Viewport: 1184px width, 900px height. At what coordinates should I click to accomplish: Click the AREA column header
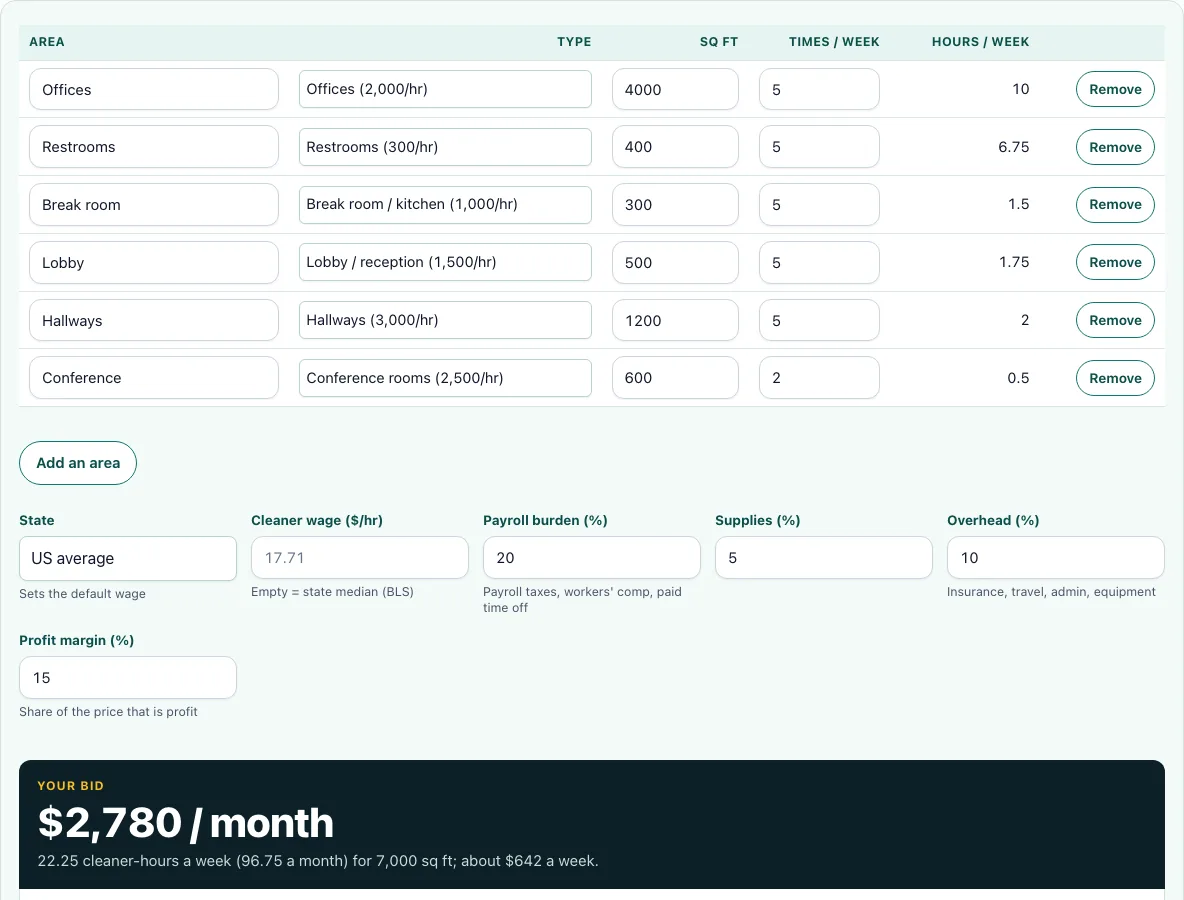coord(47,42)
